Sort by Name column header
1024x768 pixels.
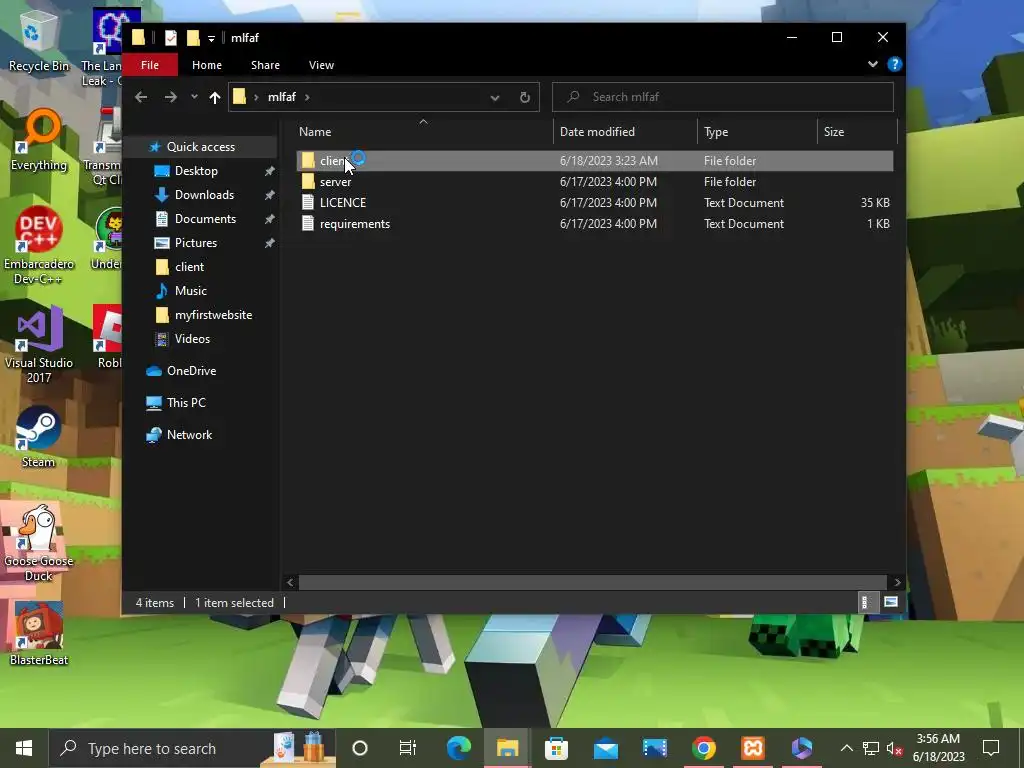pyautogui.click(x=423, y=131)
